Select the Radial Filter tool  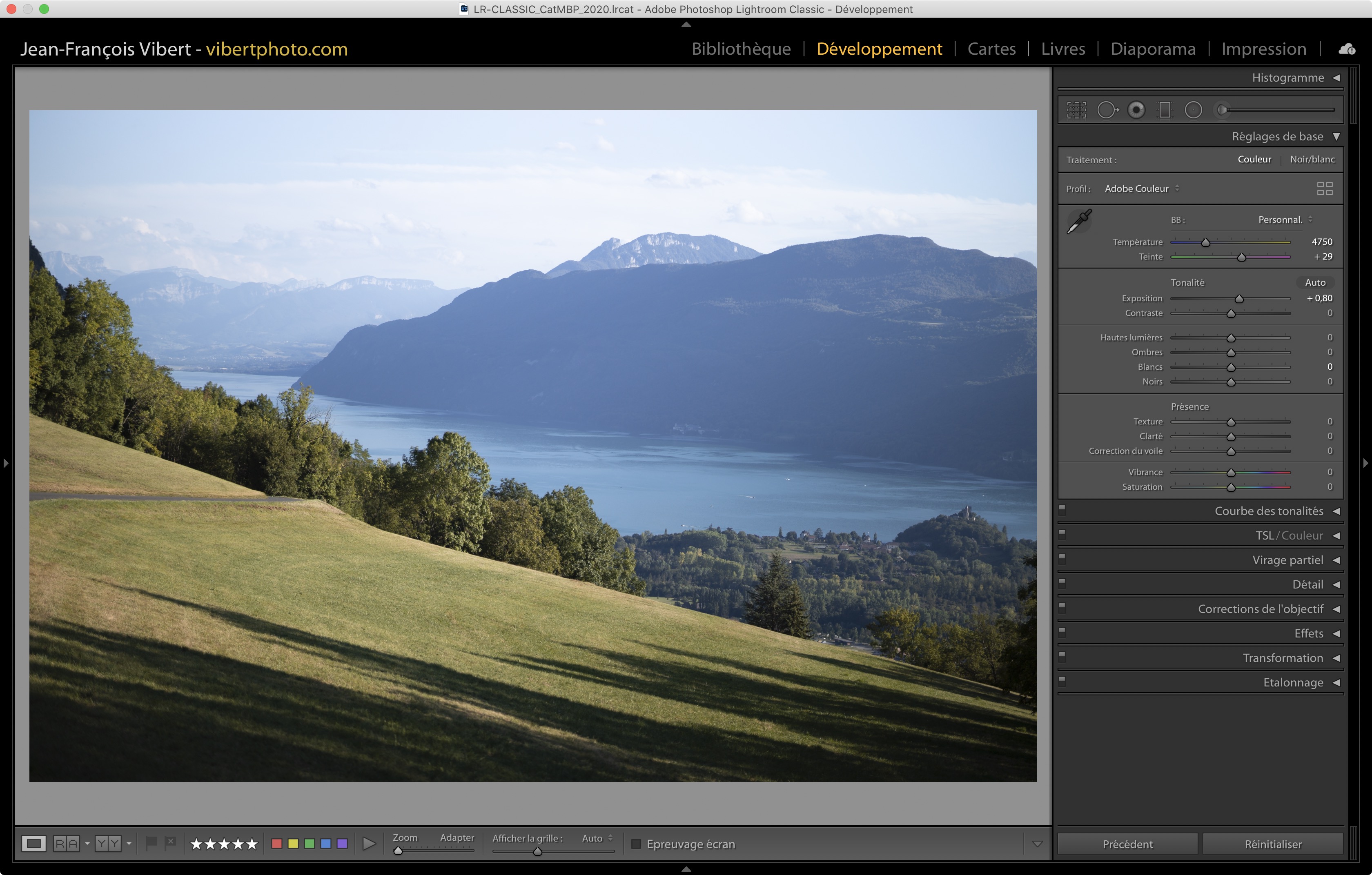[x=1193, y=110]
